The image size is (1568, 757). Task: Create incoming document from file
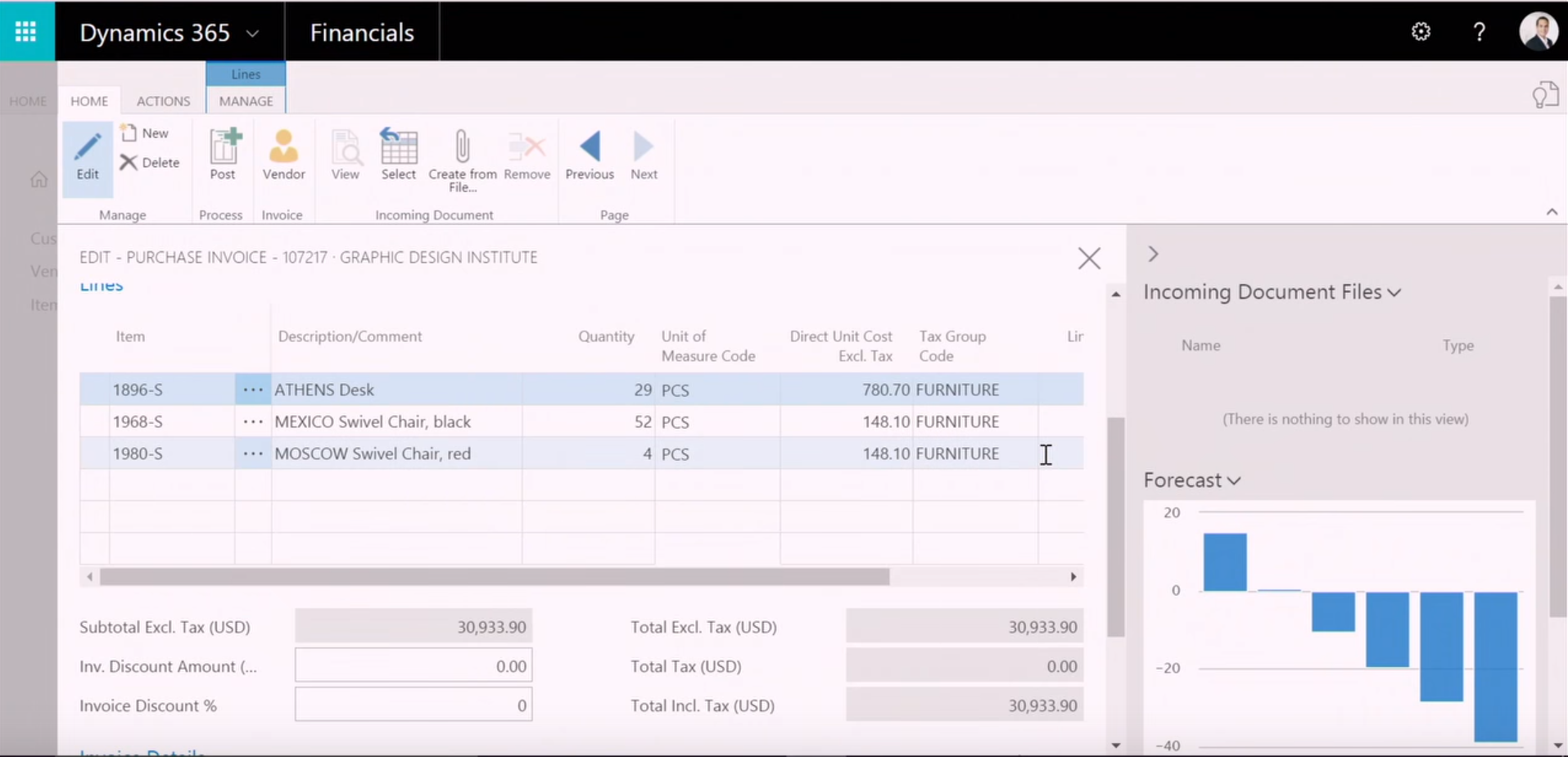click(x=463, y=160)
